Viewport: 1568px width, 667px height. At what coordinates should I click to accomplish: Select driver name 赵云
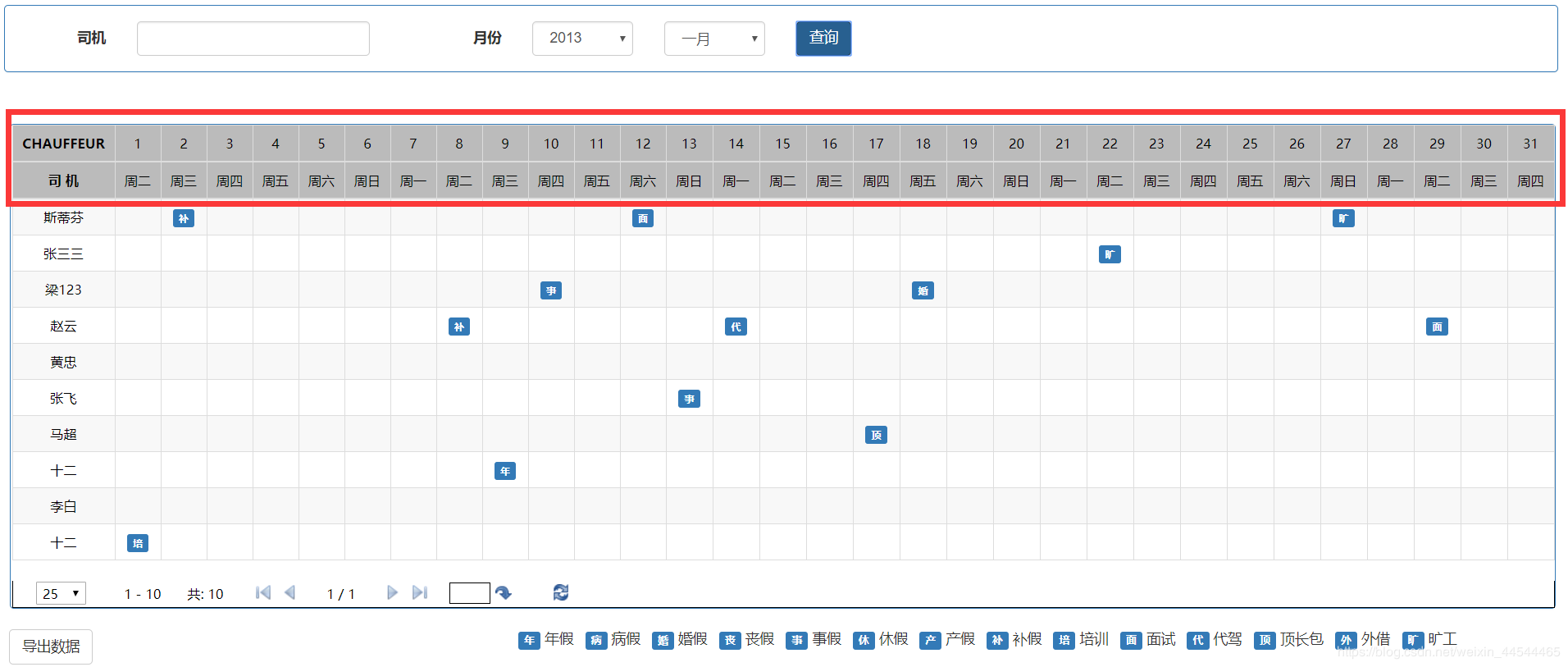coord(64,326)
